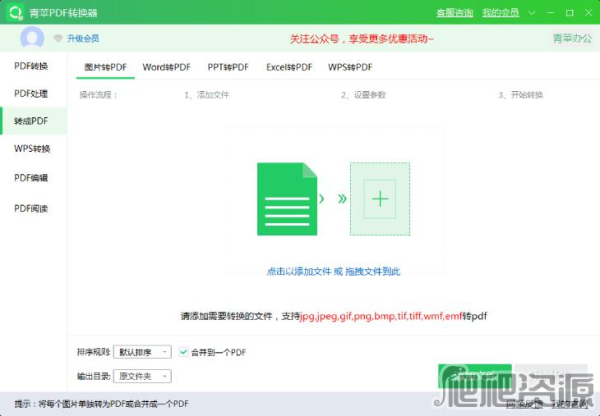The width and height of the screenshot is (600, 416).
Task: Click the red 关注公众号 promotion text
Action: [x=362, y=39]
